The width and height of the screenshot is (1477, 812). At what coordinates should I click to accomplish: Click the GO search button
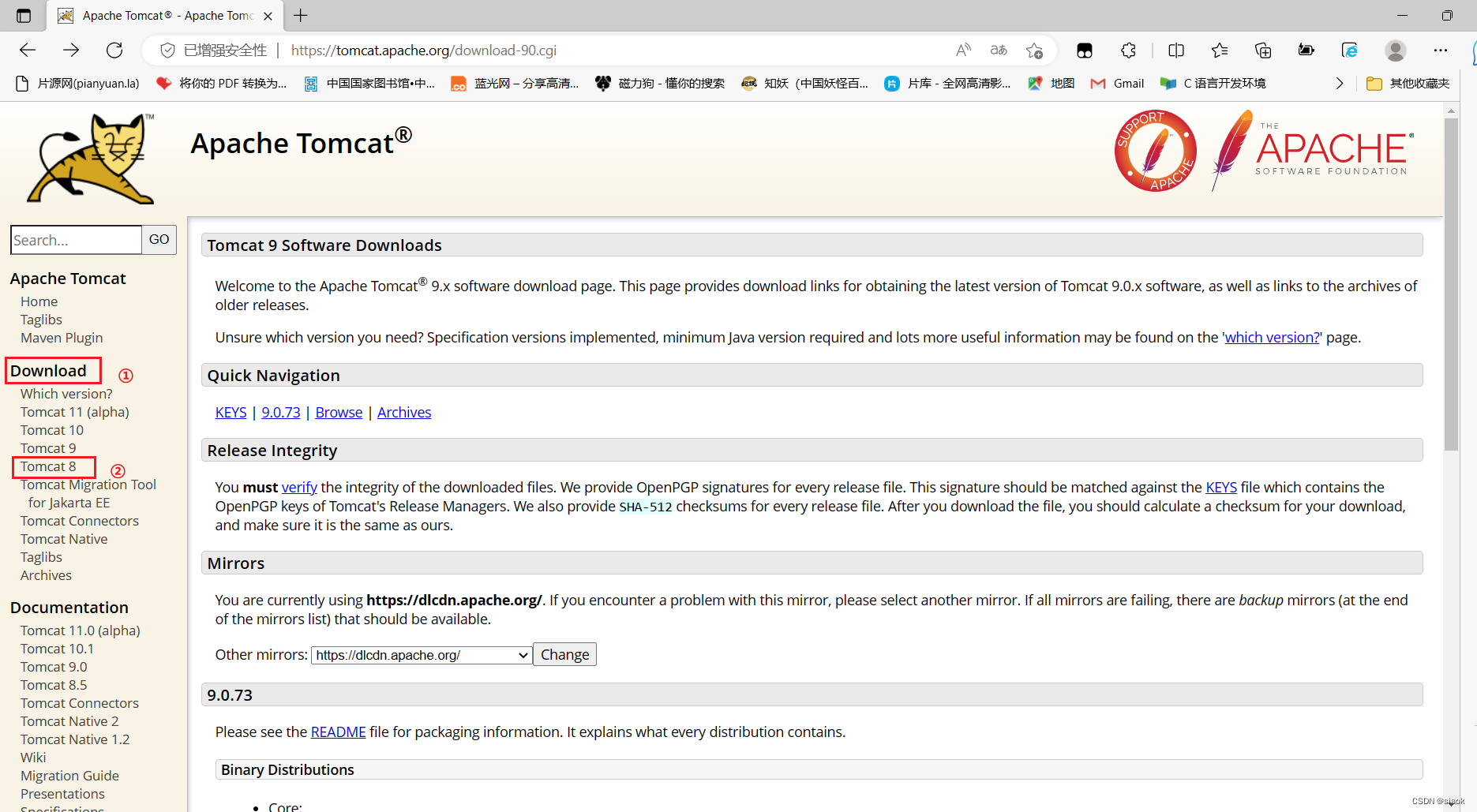[159, 240]
